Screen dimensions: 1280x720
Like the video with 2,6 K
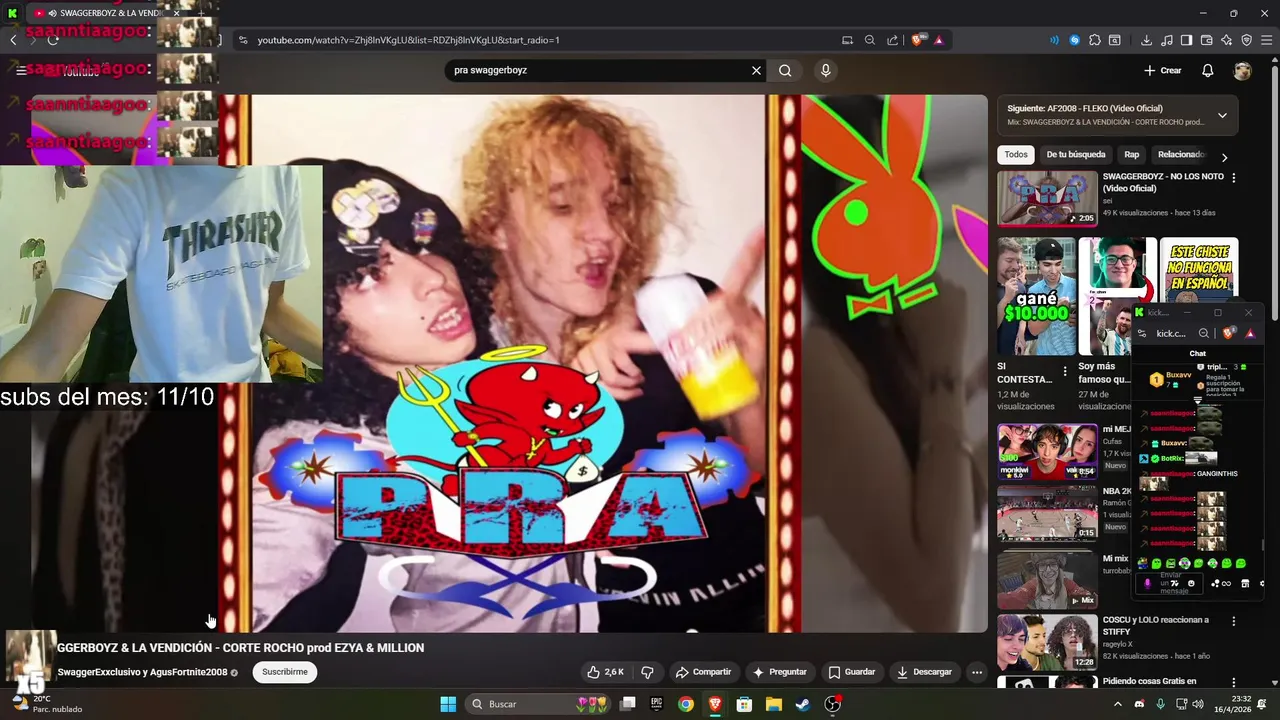click(606, 672)
